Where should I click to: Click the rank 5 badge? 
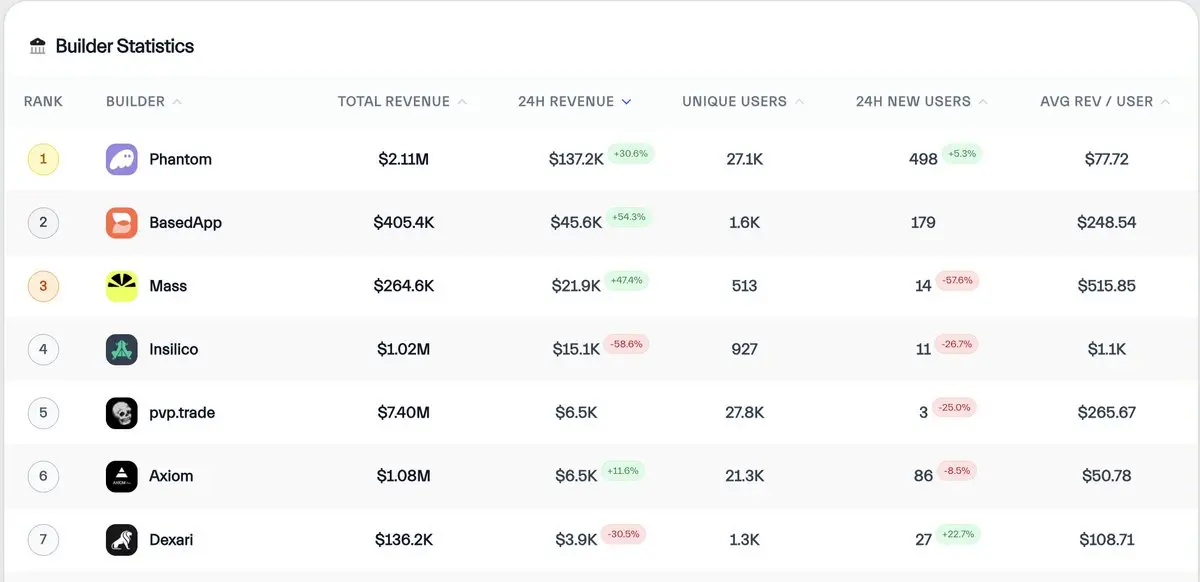coord(43,413)
